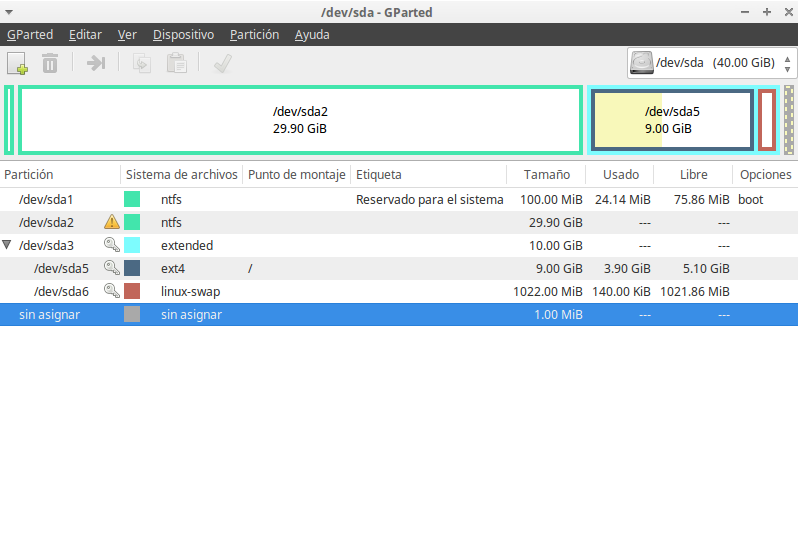798x548 pixels.
Task: Open the GParted menu
Action: (30, 35)
